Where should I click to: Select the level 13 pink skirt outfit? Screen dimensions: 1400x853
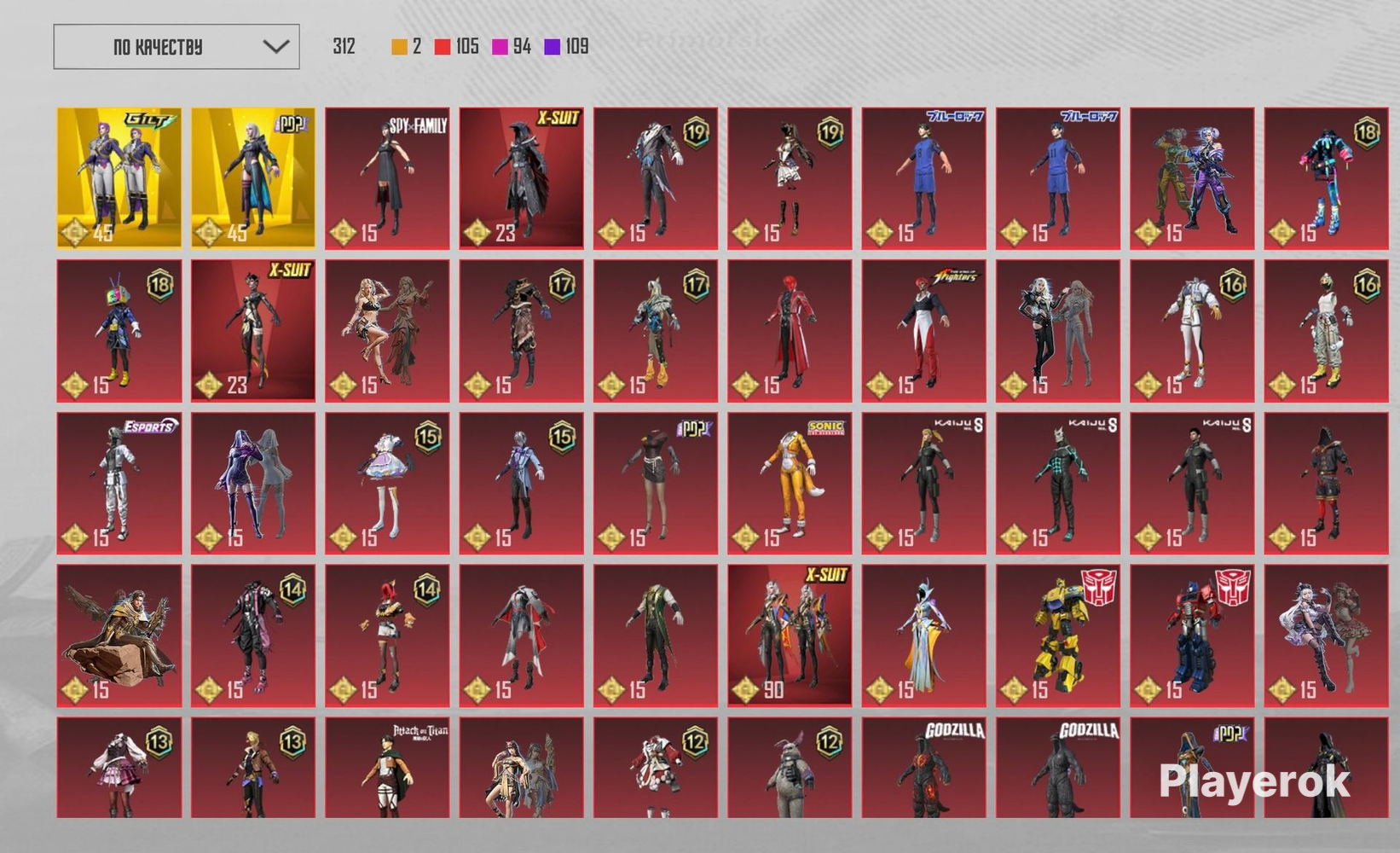(119, 768)
